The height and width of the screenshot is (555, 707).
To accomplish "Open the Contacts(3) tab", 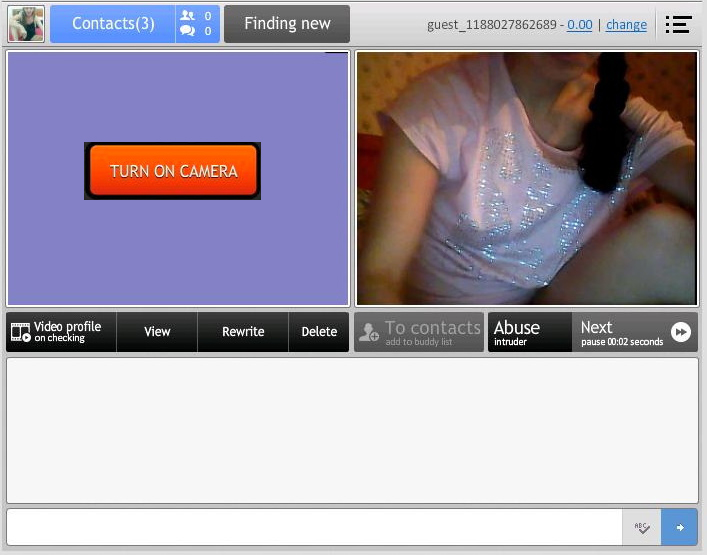I will pyautogui.click(x=113, y=24).
